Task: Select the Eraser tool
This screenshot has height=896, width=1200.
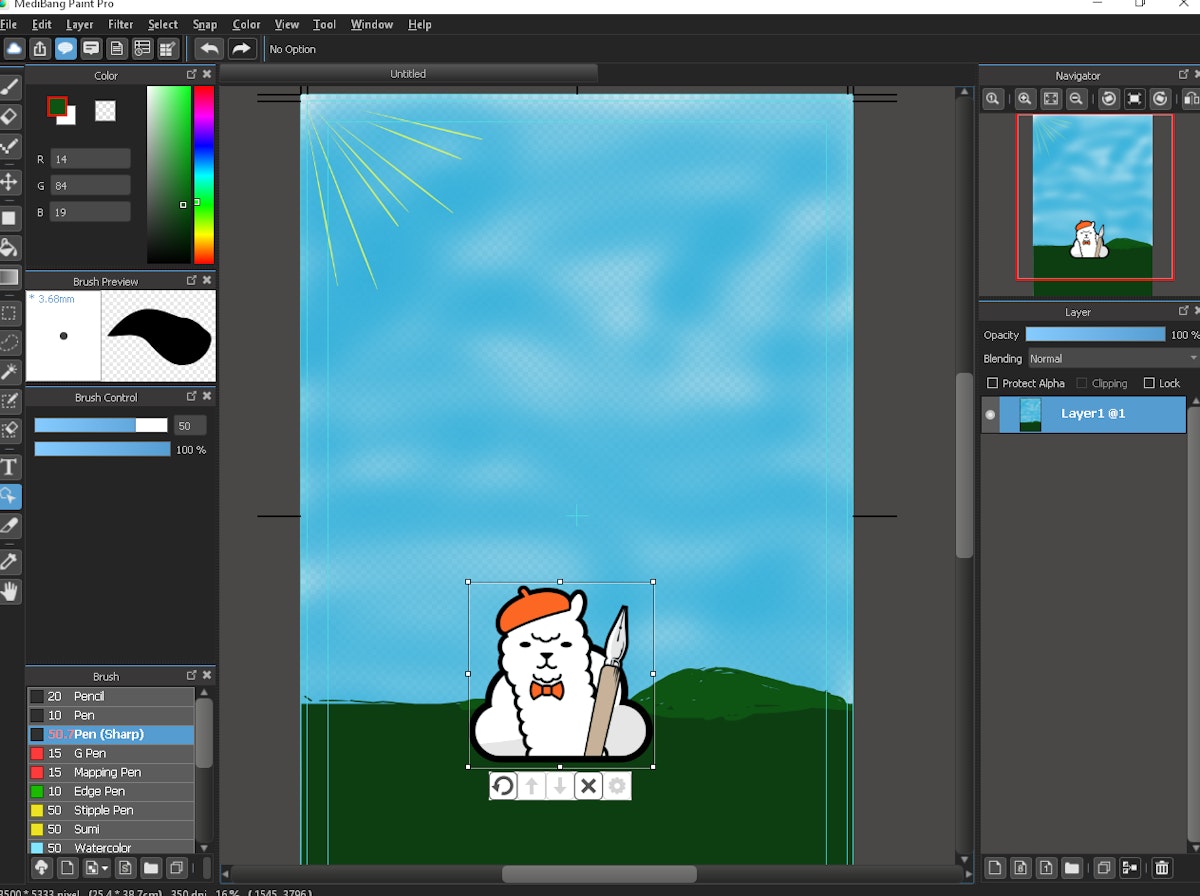Action: [x=11, y=116]
